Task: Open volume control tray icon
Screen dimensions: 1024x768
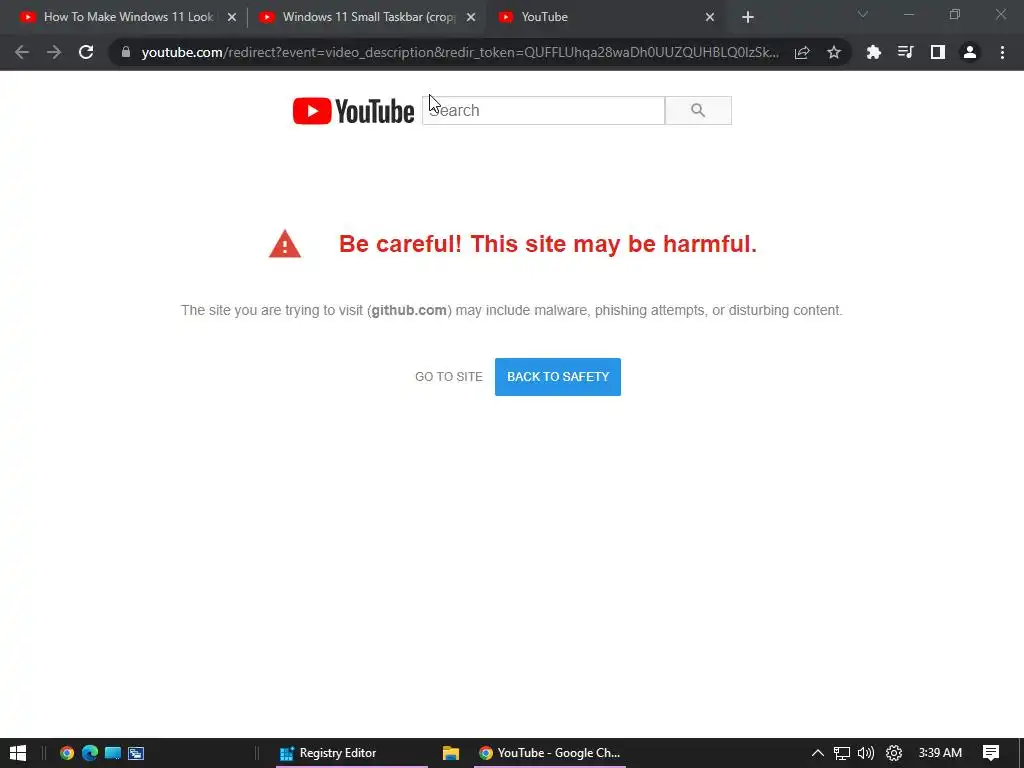Action: tap(866, 753)
